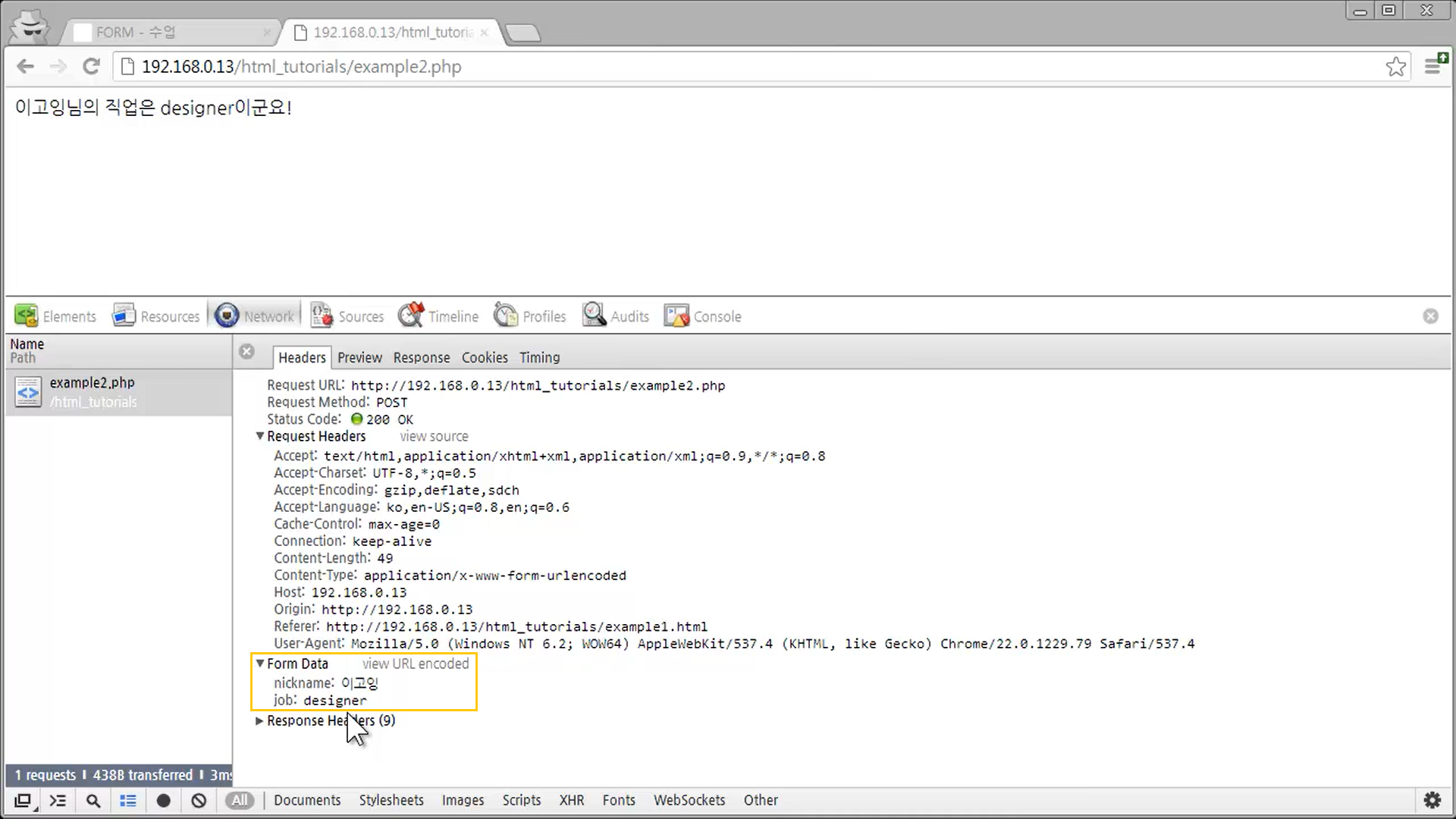Toggle the network record button
Viewport: 1456px width, 819px height.
click(x=163, y=800)
